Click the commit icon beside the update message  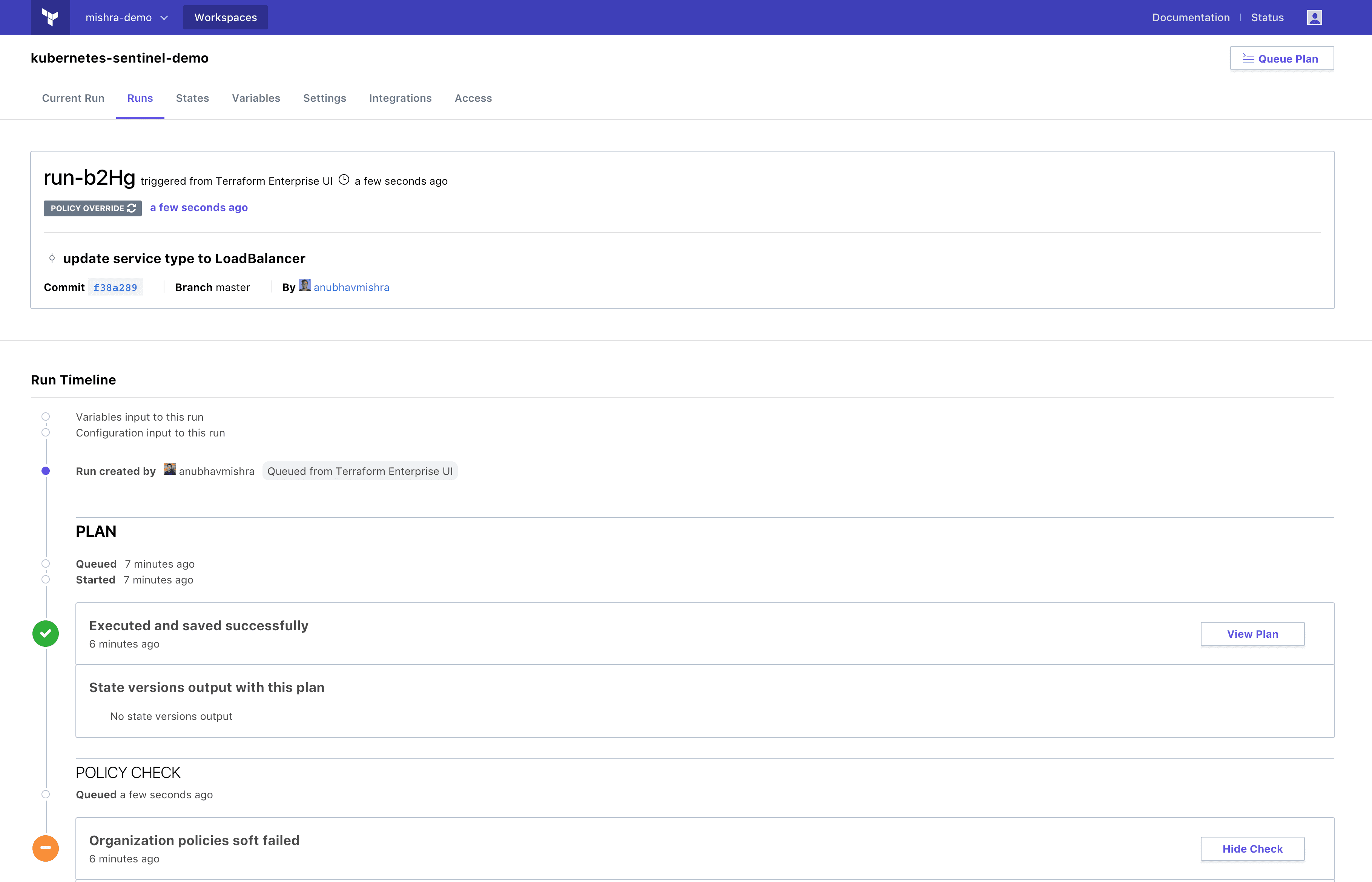pyautogui.click(x=52, y=258)
